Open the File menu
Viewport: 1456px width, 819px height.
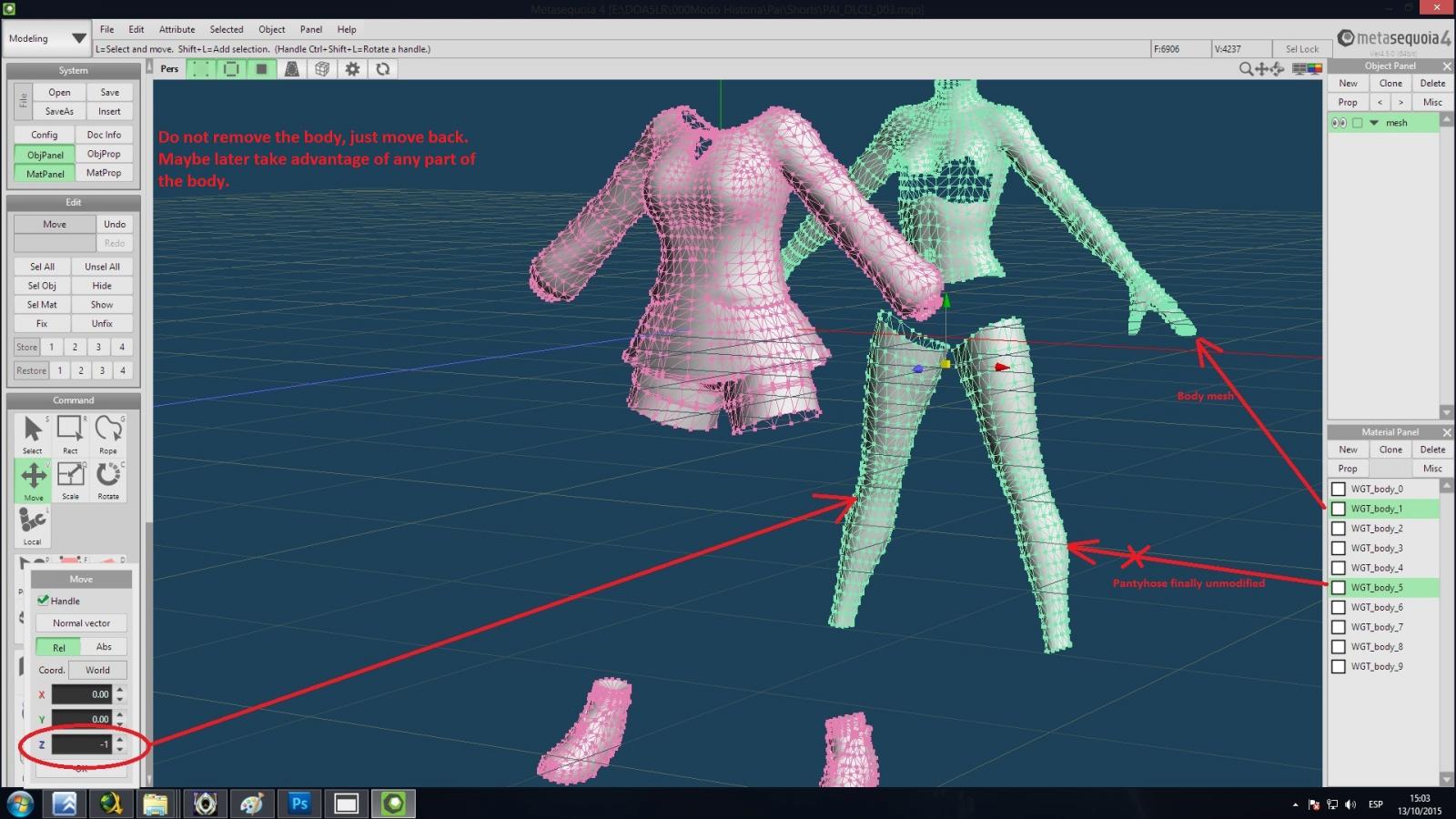(x=106, y=29)
